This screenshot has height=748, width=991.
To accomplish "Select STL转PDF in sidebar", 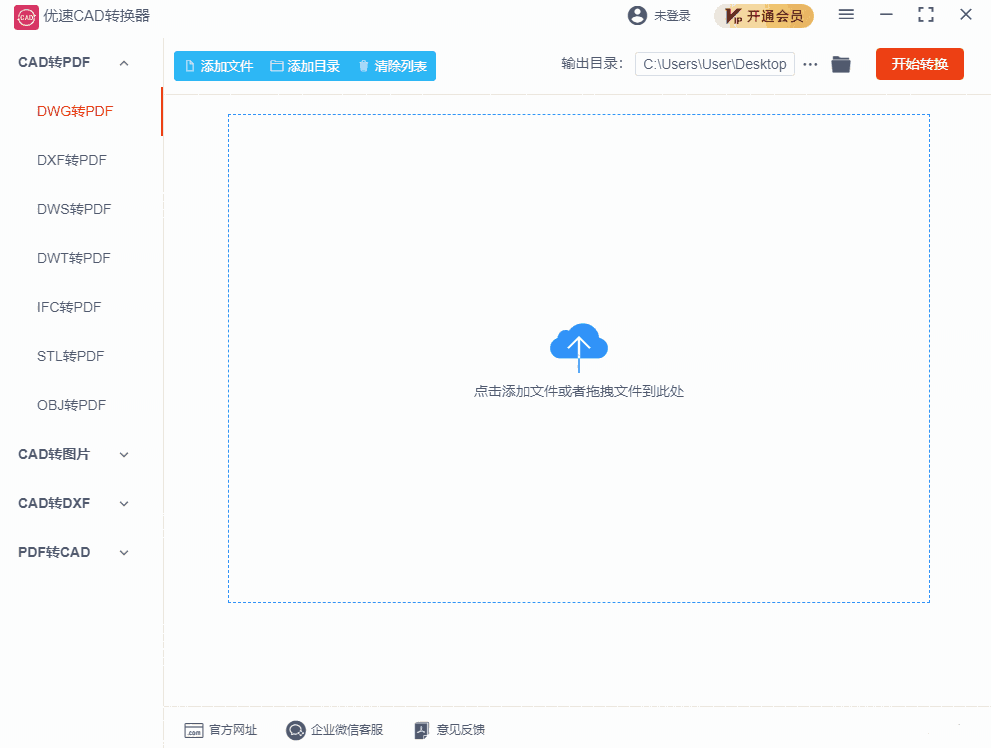I will point(71,356).
